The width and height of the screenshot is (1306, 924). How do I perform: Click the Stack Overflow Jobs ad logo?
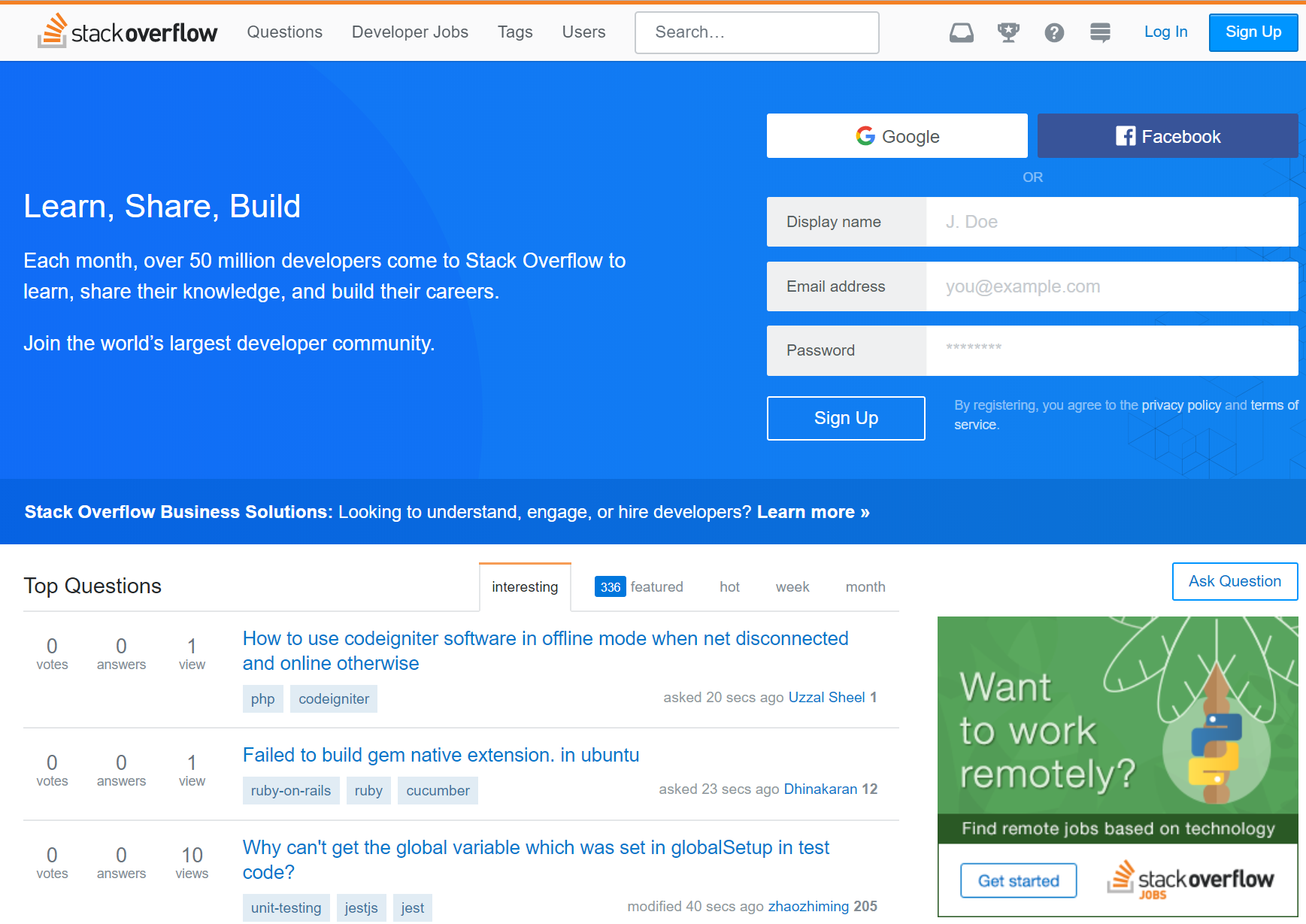point(1190,880)
